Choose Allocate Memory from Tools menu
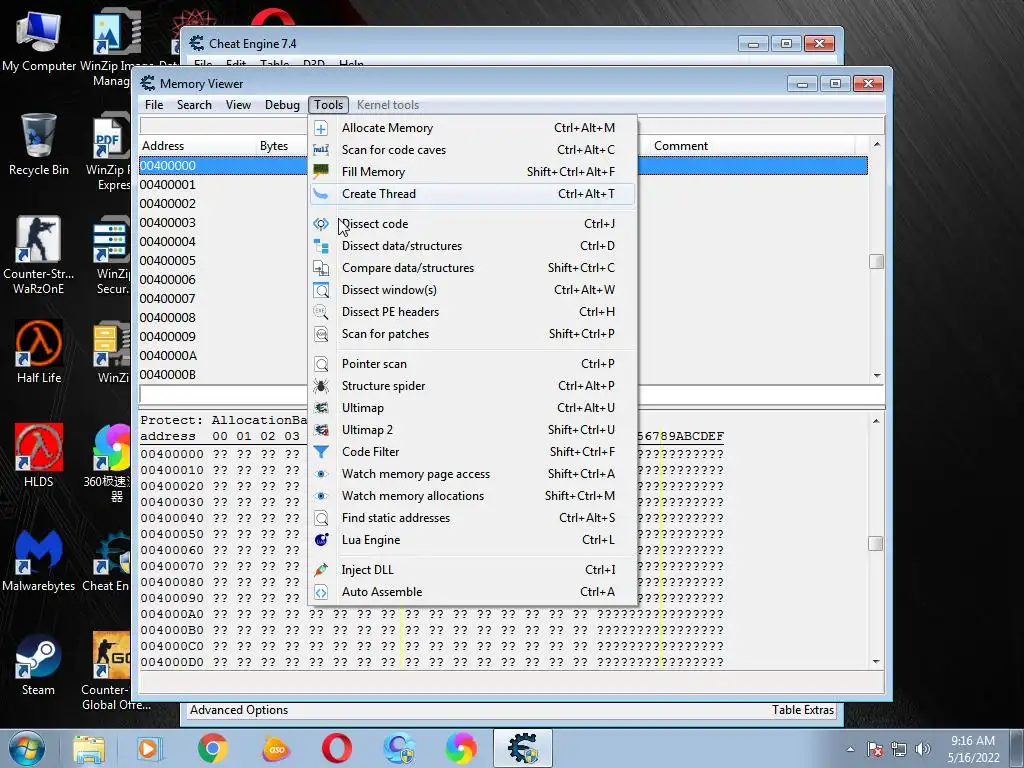This screenshot has height=768, width=1024. [x=472, y=128]
